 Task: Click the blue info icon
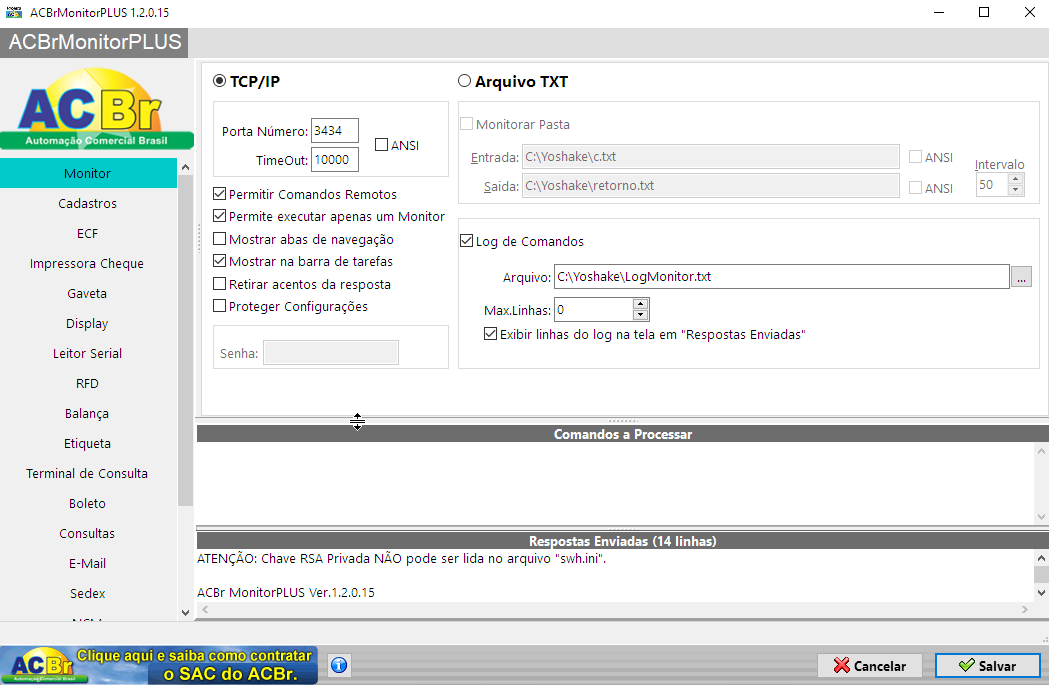(x=339, y=665)
